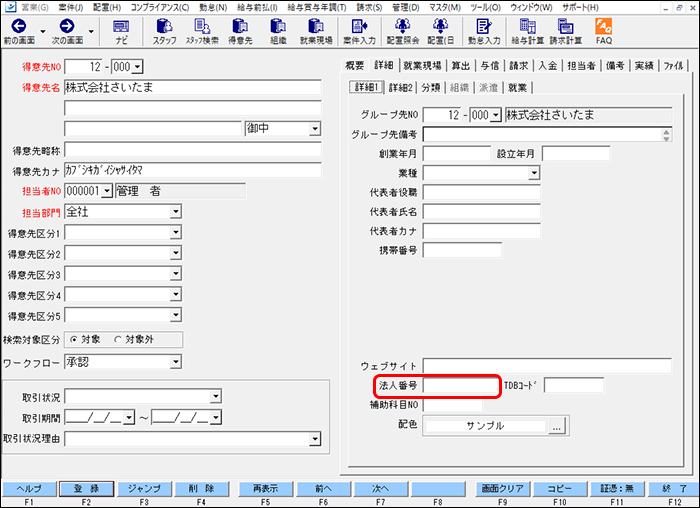Switch to the 就業現場 tab
The height and width of the screenshot is (508, 700).
(422, 66)
